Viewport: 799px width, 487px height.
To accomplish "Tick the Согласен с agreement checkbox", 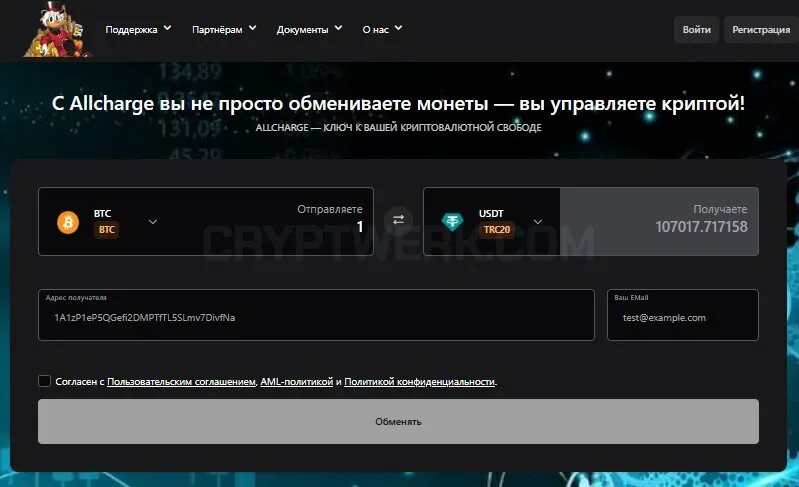I will [44, 381].
